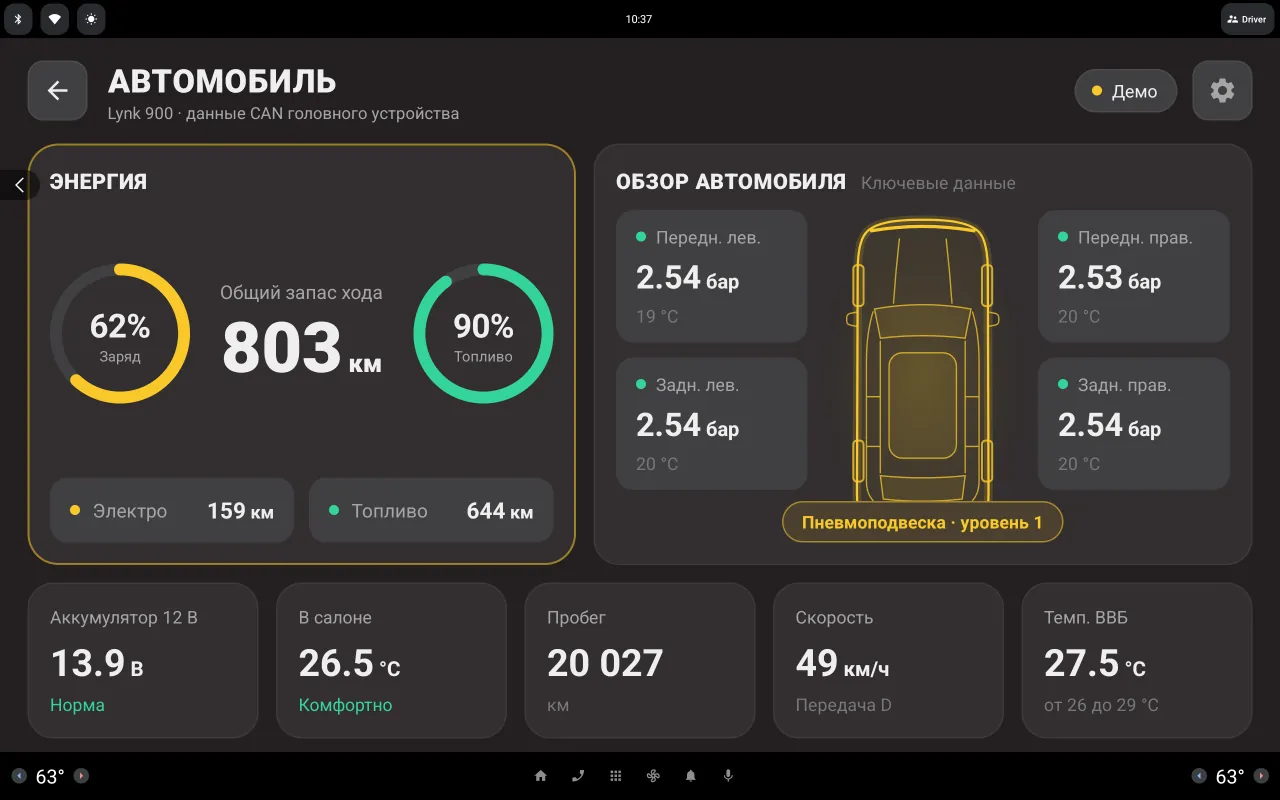Open the brightness control icon
Screen dimensions: 1280x800
pos(91,19)
